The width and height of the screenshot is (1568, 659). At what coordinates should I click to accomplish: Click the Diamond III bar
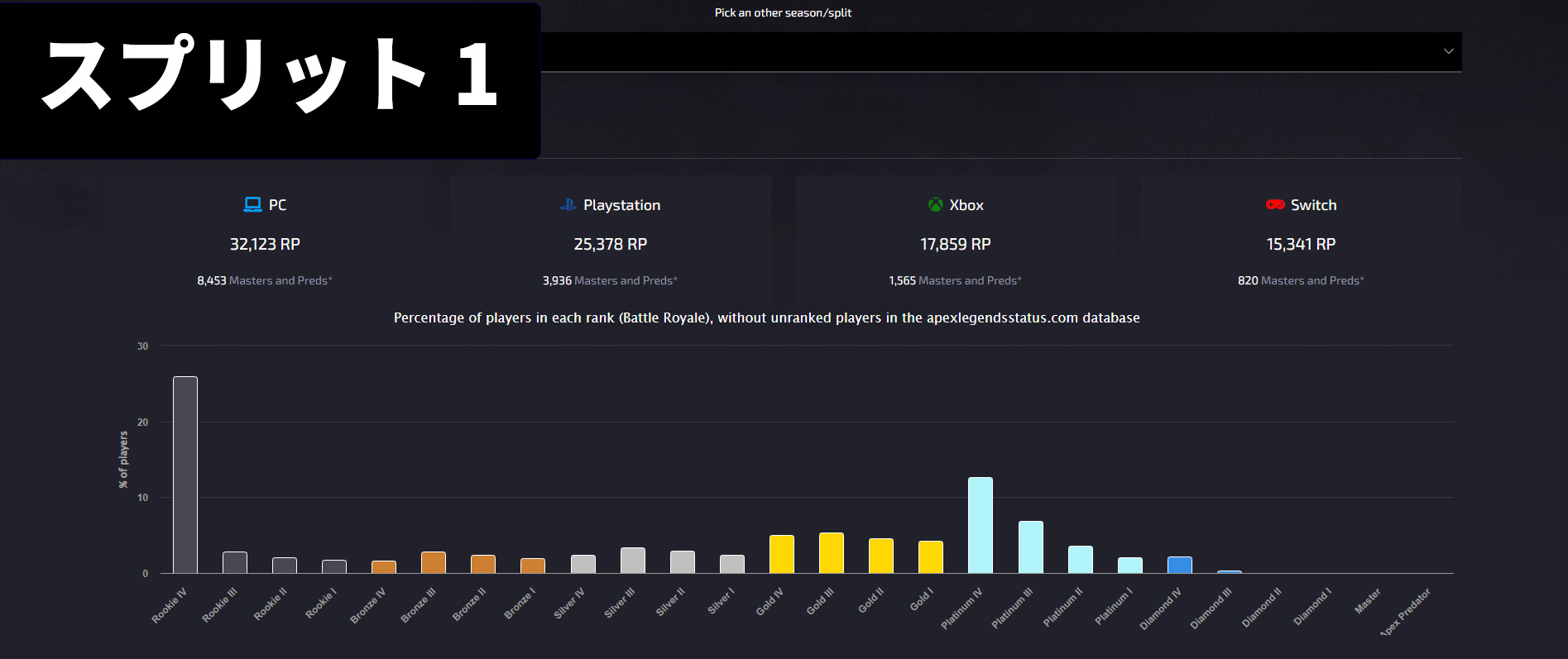pos(1230,572)
